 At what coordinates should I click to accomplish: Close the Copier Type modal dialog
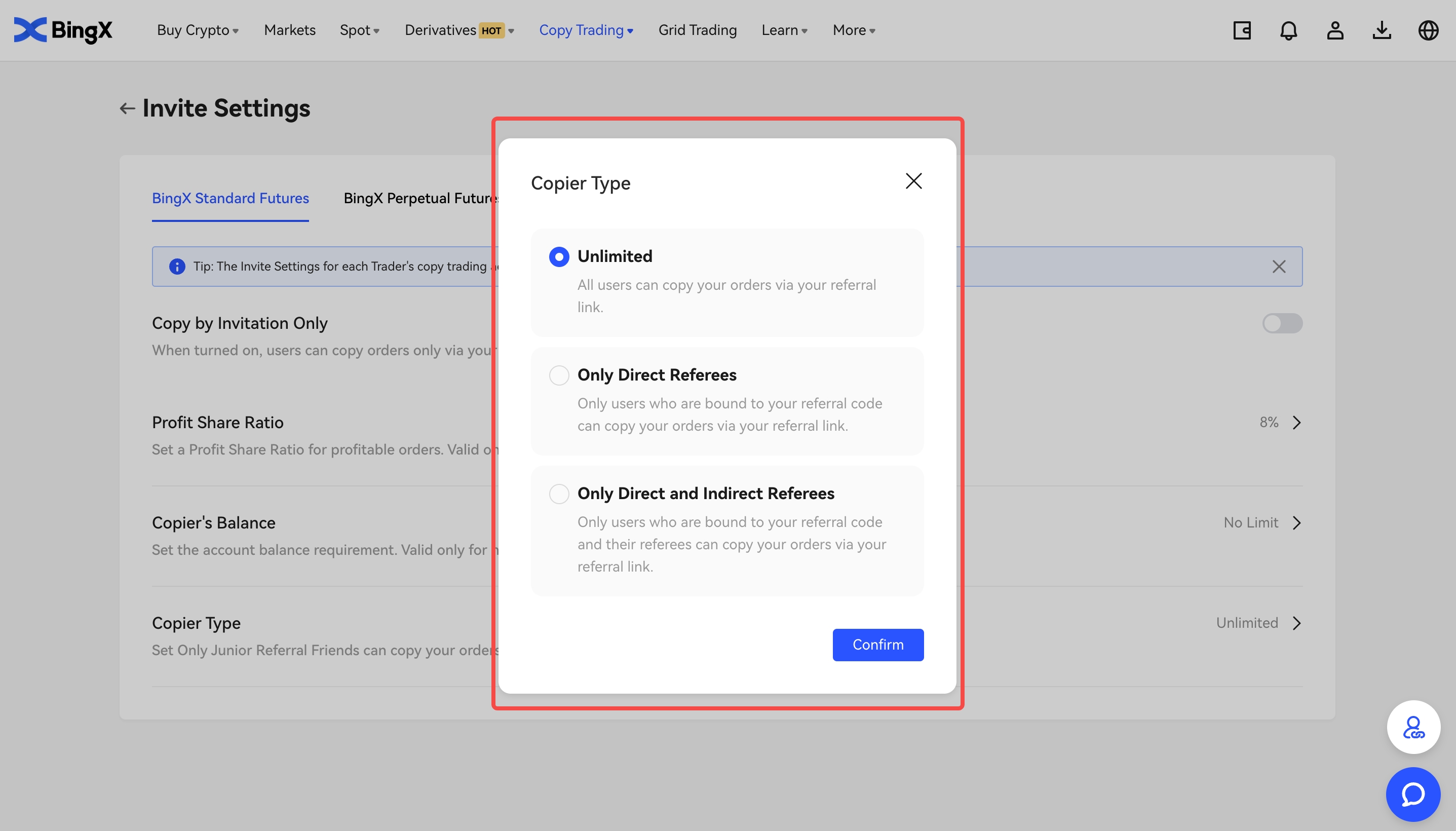[914, 181]
